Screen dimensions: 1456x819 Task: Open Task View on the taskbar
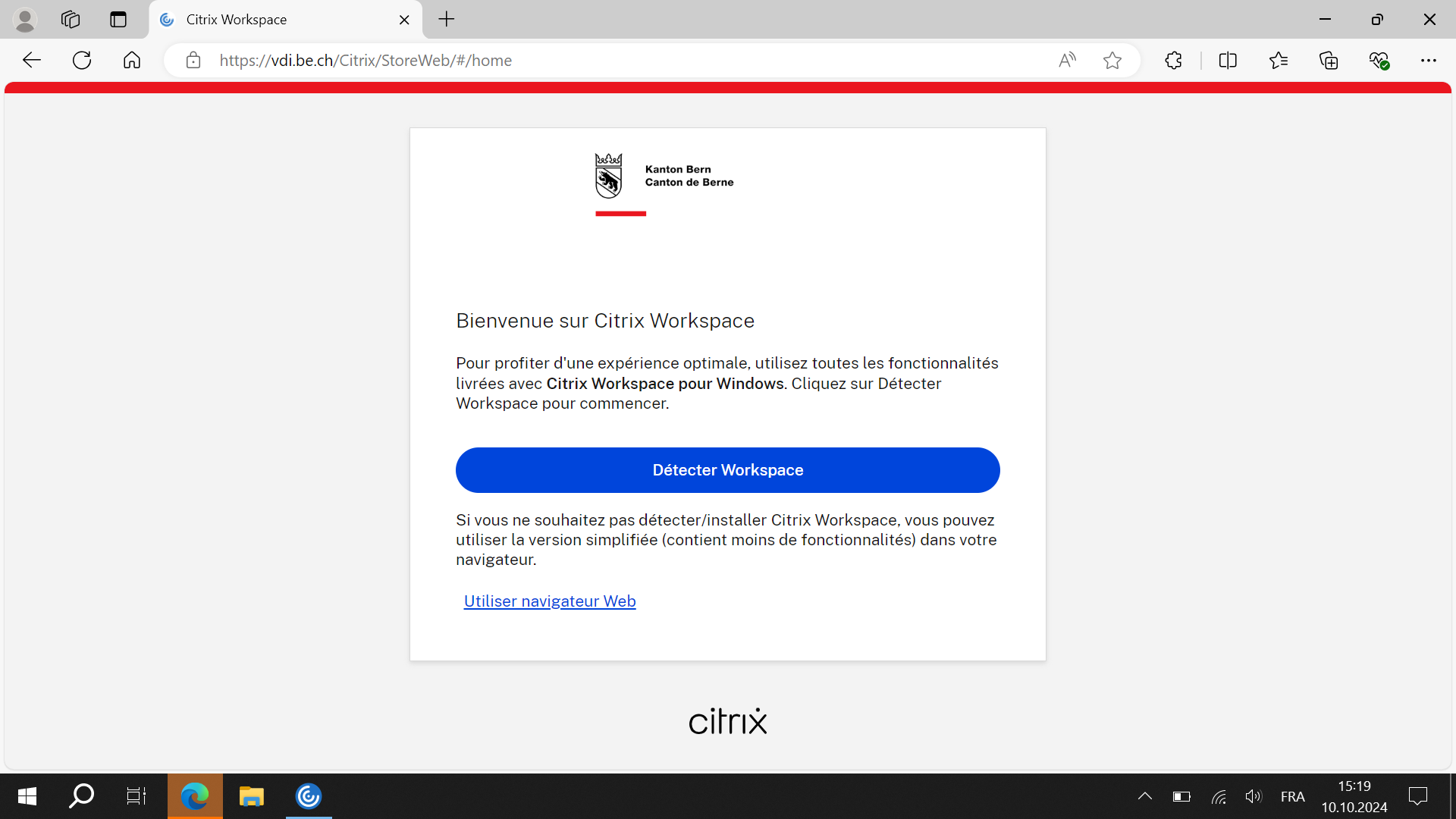tap(136, 796)
